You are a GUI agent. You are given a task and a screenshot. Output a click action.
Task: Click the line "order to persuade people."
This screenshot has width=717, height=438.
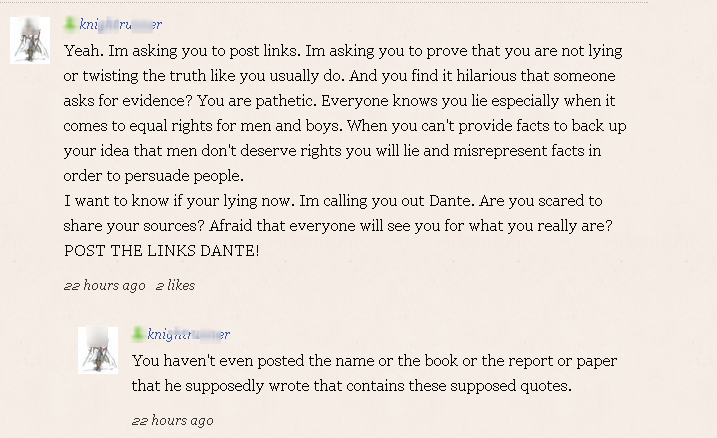[154, 176]
